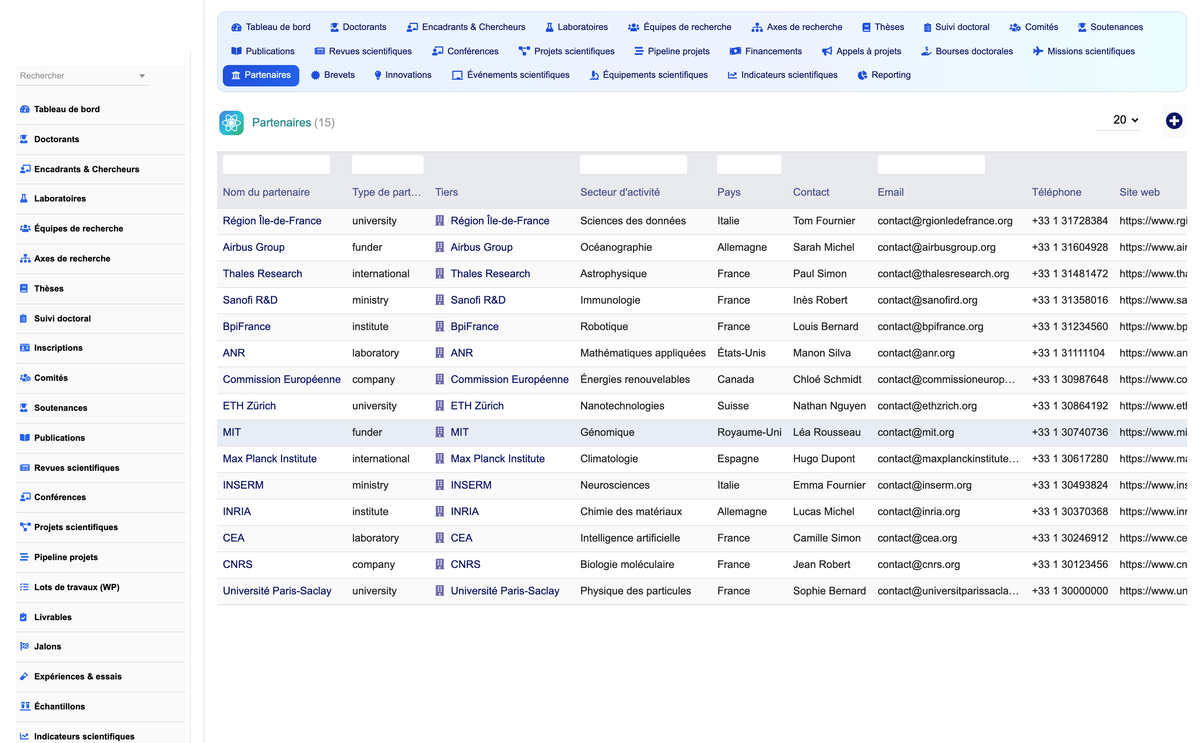Click the Lots de travaux list icon

pyautogui.click(x=25, y=587)
